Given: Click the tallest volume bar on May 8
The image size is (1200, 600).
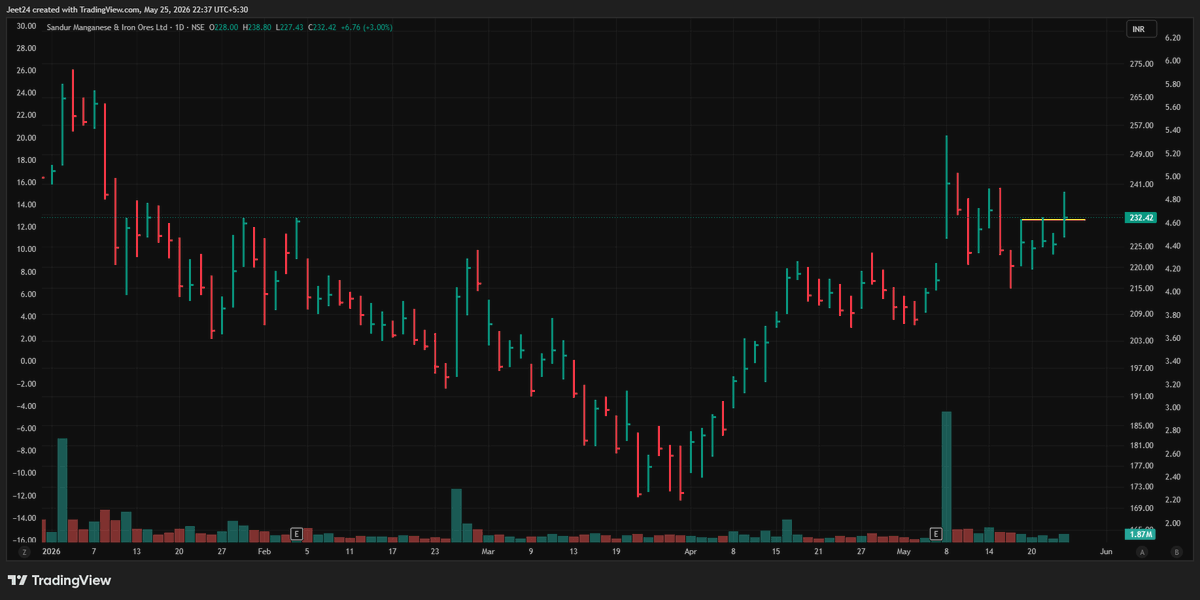Looking at the screenshot, I should coord(946,476).
